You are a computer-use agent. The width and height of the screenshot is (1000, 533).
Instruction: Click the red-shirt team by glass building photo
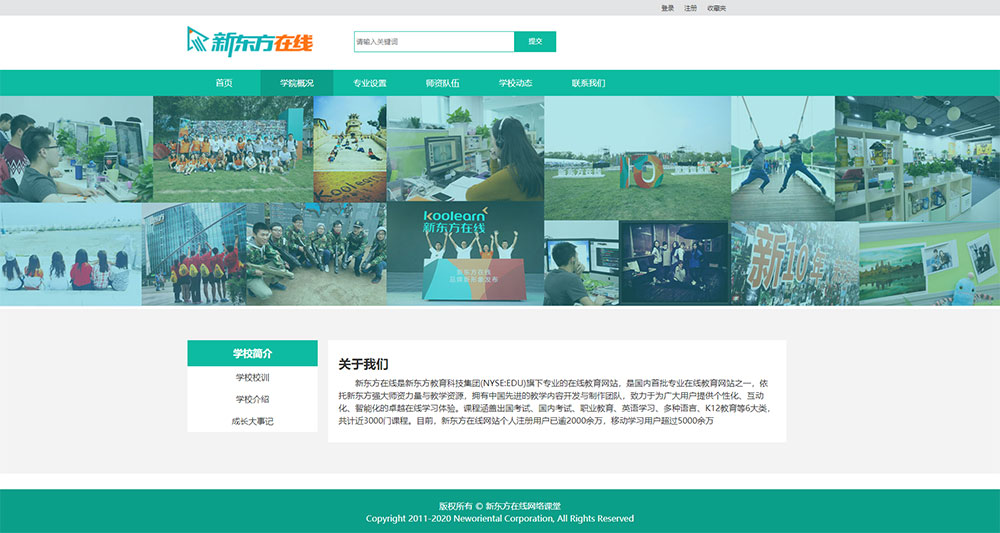(x=194, y=254)
